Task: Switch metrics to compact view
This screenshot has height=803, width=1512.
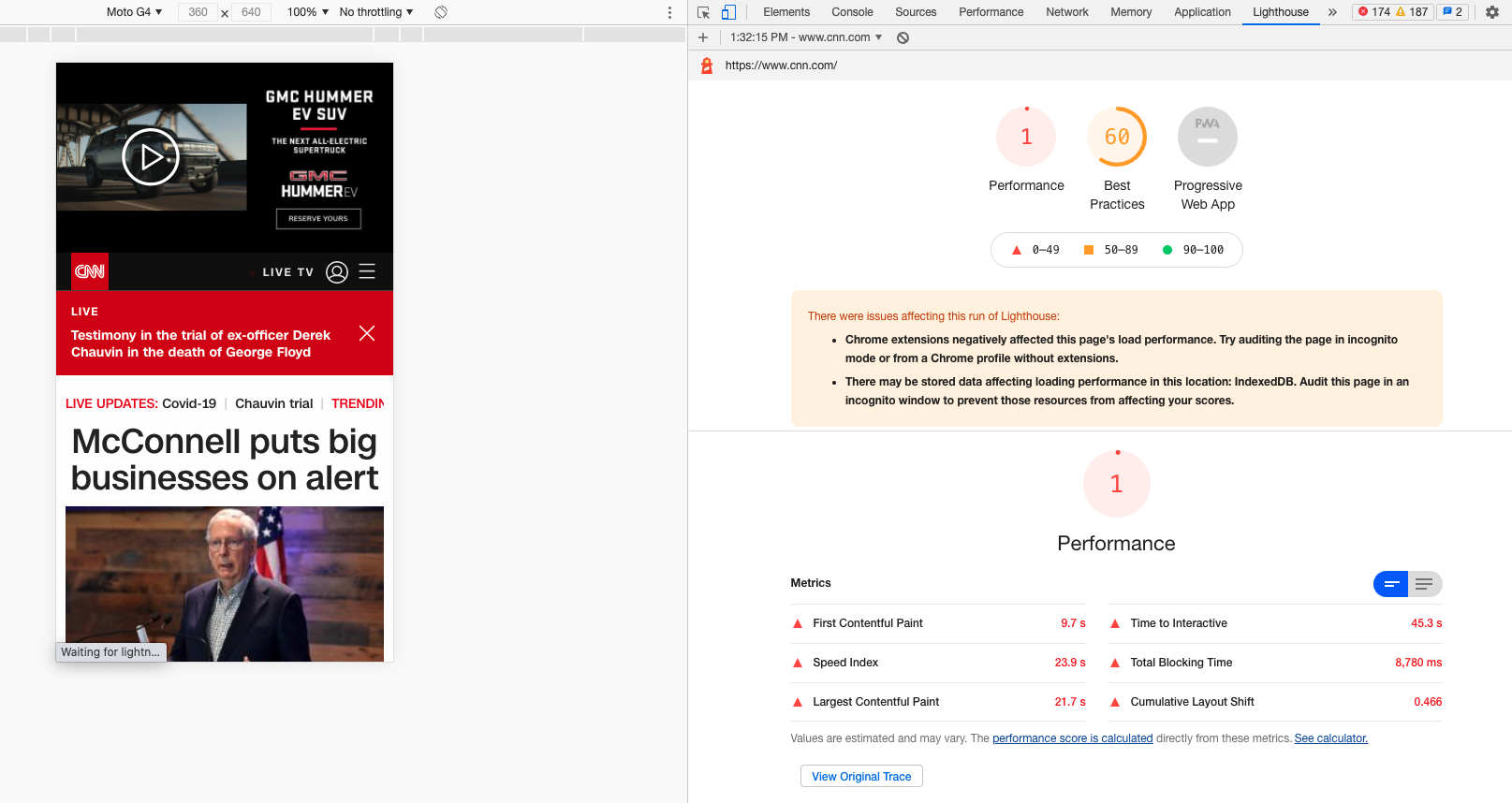Action: (x=1391, y=584)
